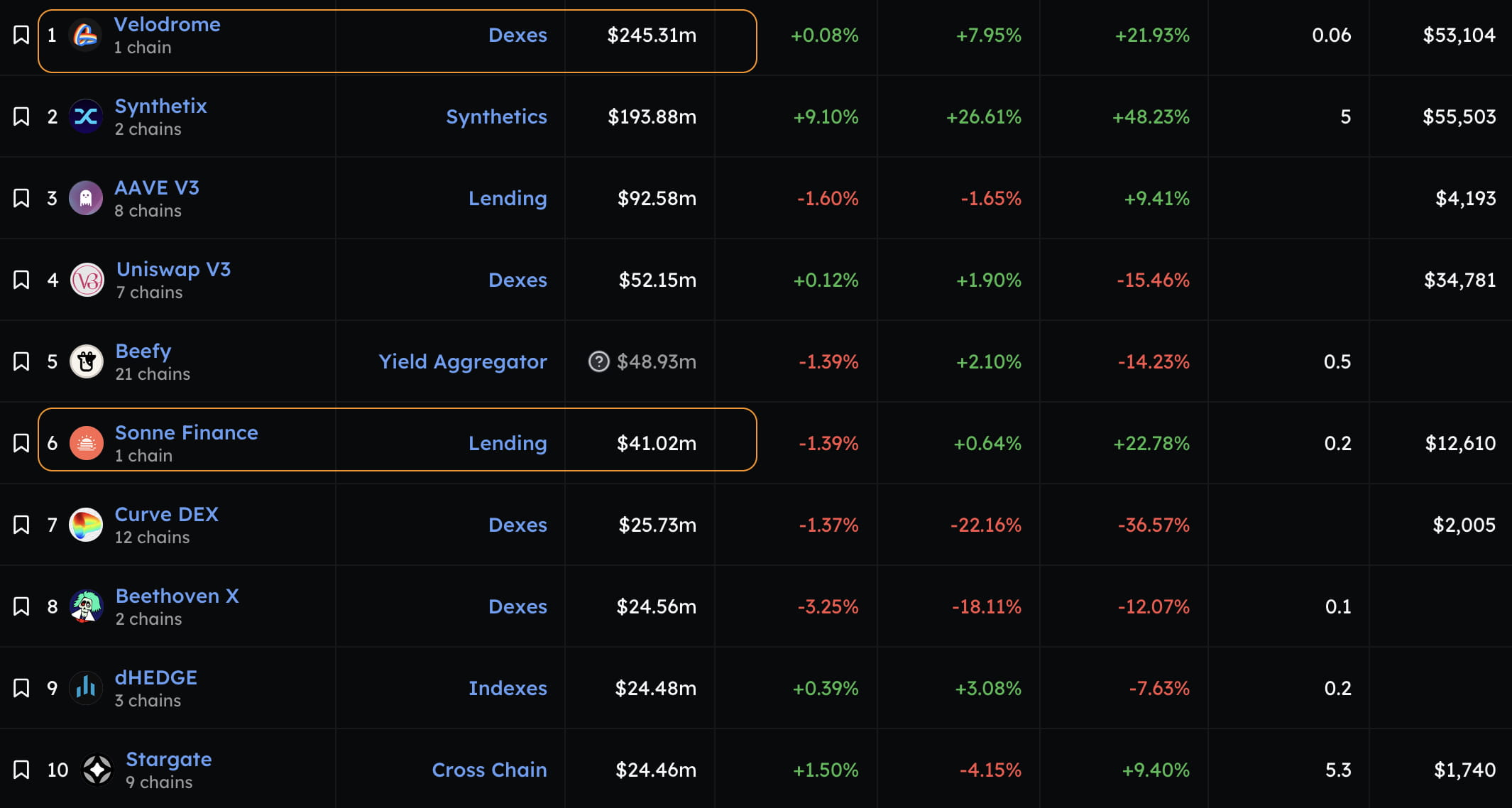The image size is (1512, 808).
Task: Click the Velodrome logo icon
Action: 85,35
